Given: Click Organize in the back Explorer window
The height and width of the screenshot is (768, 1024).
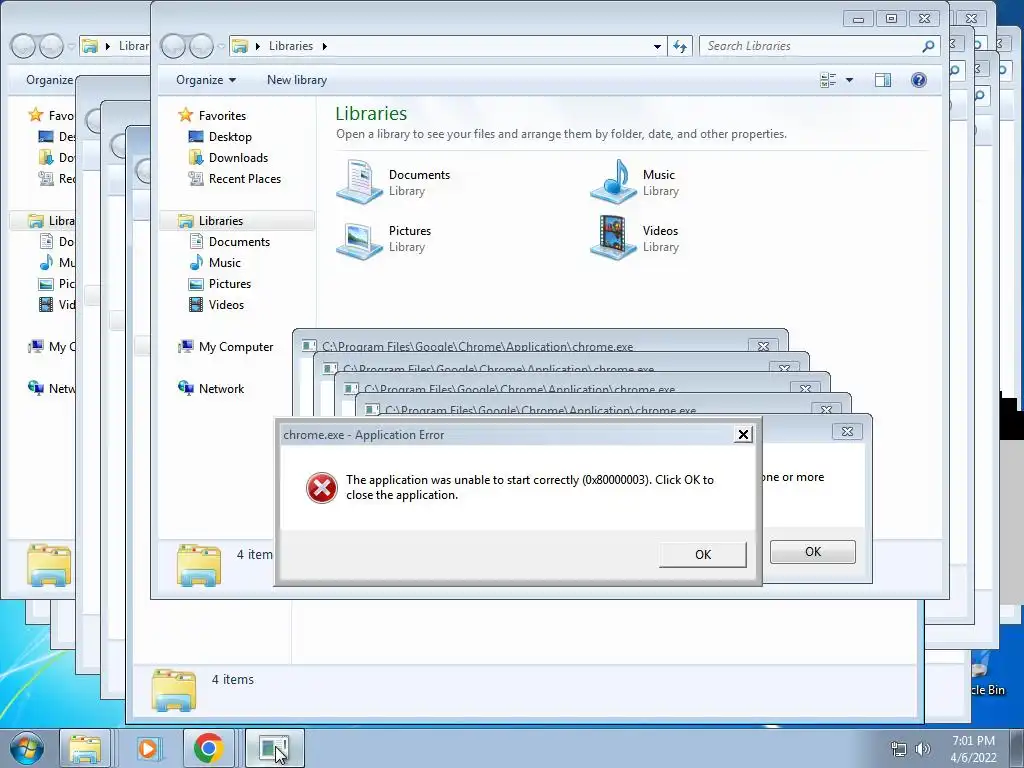Looking at the screenshot, I should (49, 80).
